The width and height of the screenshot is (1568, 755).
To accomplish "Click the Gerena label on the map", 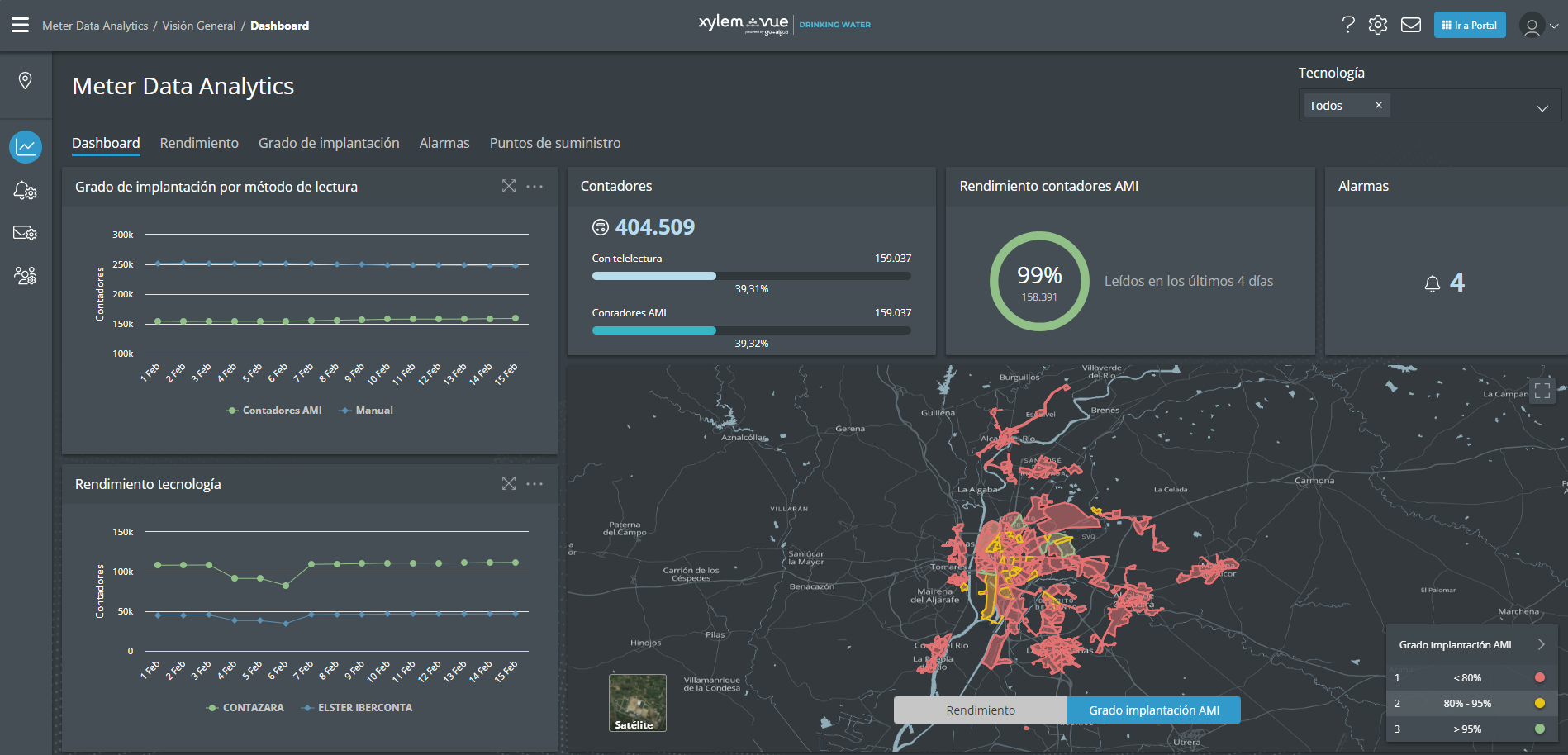I will click(850, 429).
